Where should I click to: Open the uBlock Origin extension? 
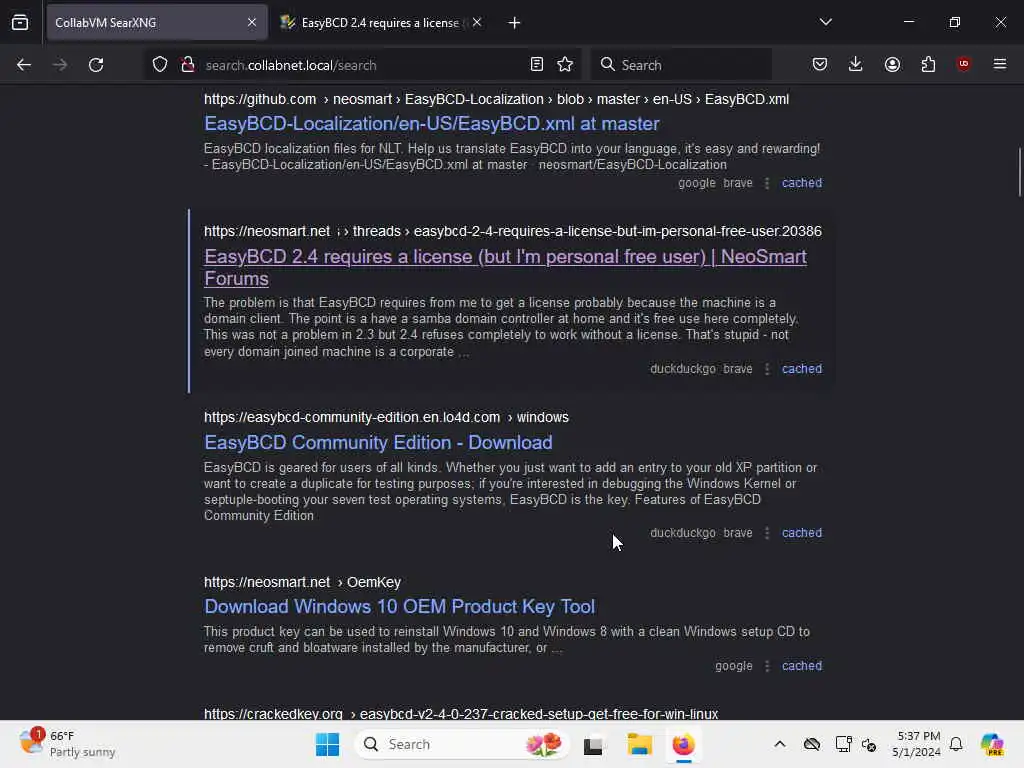click(963, 64)
